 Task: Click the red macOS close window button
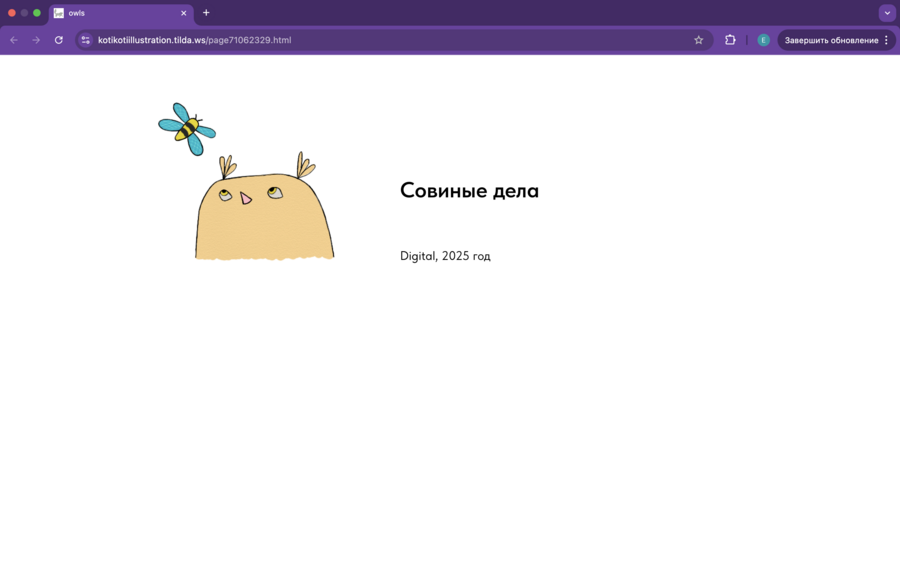pos(11,13)
